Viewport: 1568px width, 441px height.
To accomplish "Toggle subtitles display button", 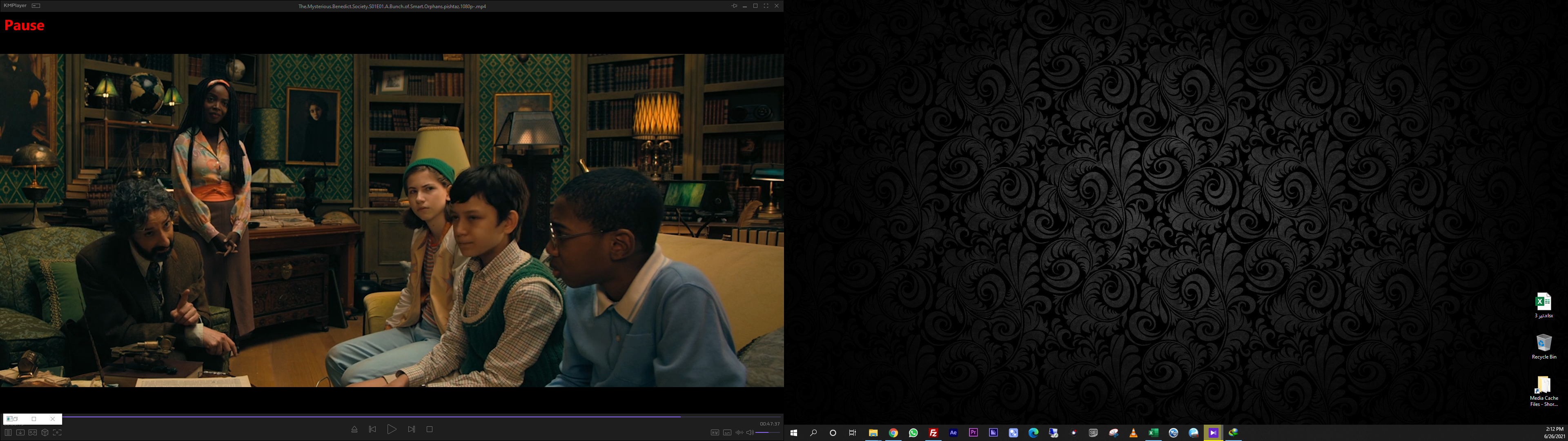I will (727, 432).
